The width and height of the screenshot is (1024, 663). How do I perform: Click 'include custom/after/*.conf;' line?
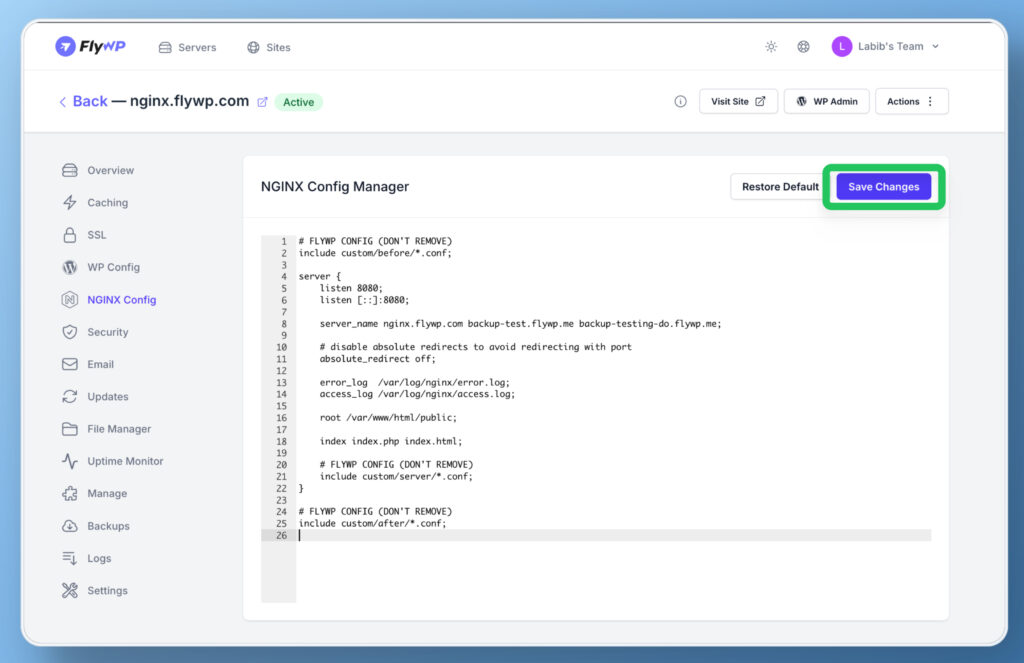click(x=372, y=523)
